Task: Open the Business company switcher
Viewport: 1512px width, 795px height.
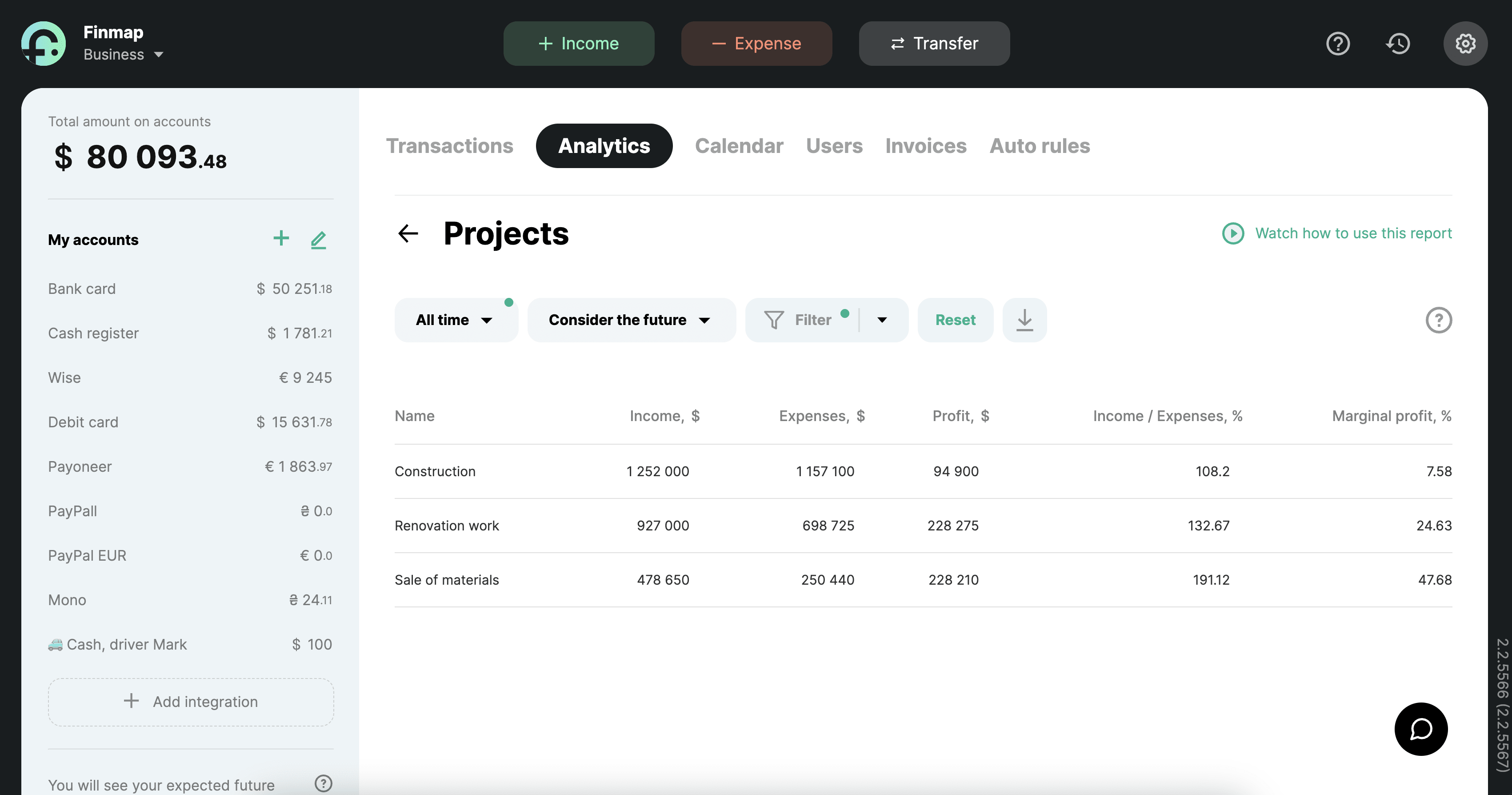Action: point(123,55)
